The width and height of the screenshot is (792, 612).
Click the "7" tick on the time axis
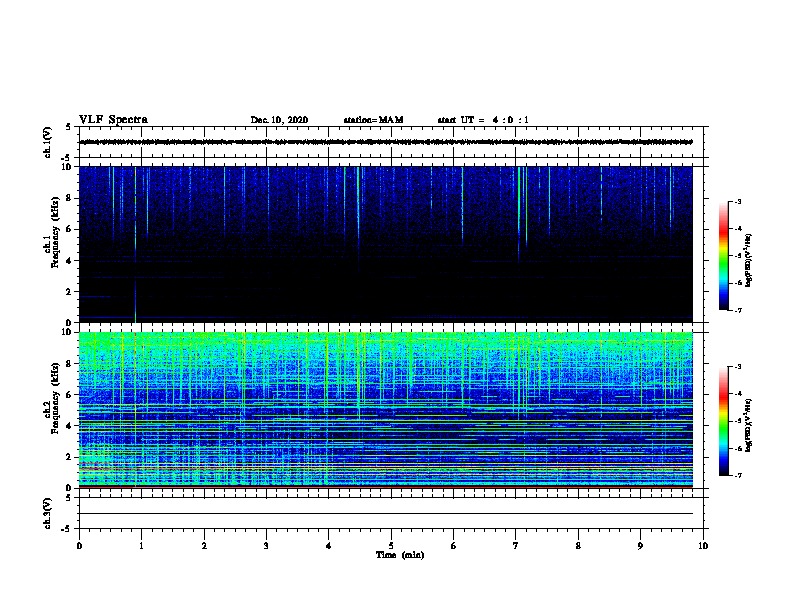(x=516, y=546)
